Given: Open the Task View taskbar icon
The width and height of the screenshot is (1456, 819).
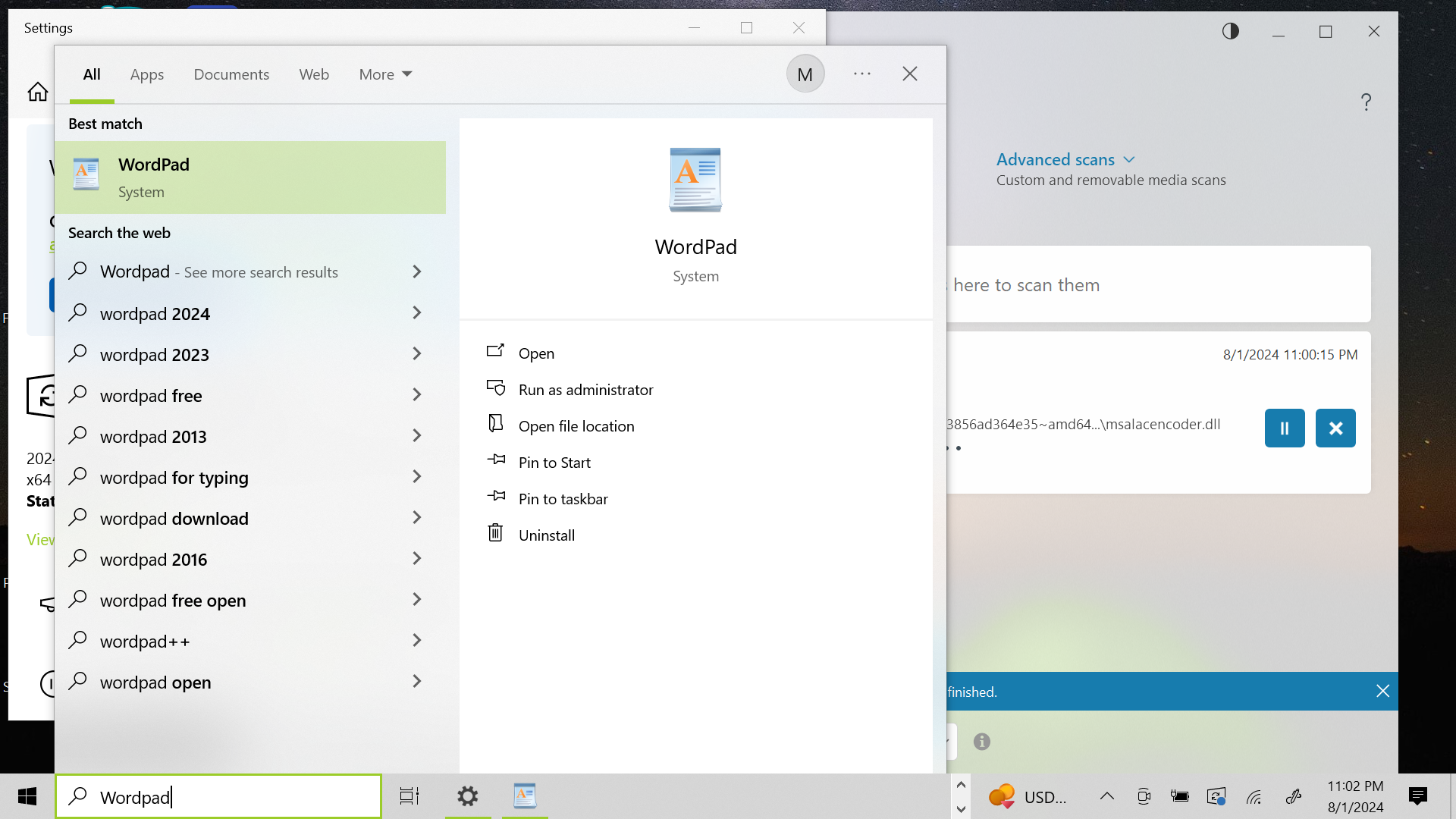Looking at the screenshot, I should coord(409,796).
